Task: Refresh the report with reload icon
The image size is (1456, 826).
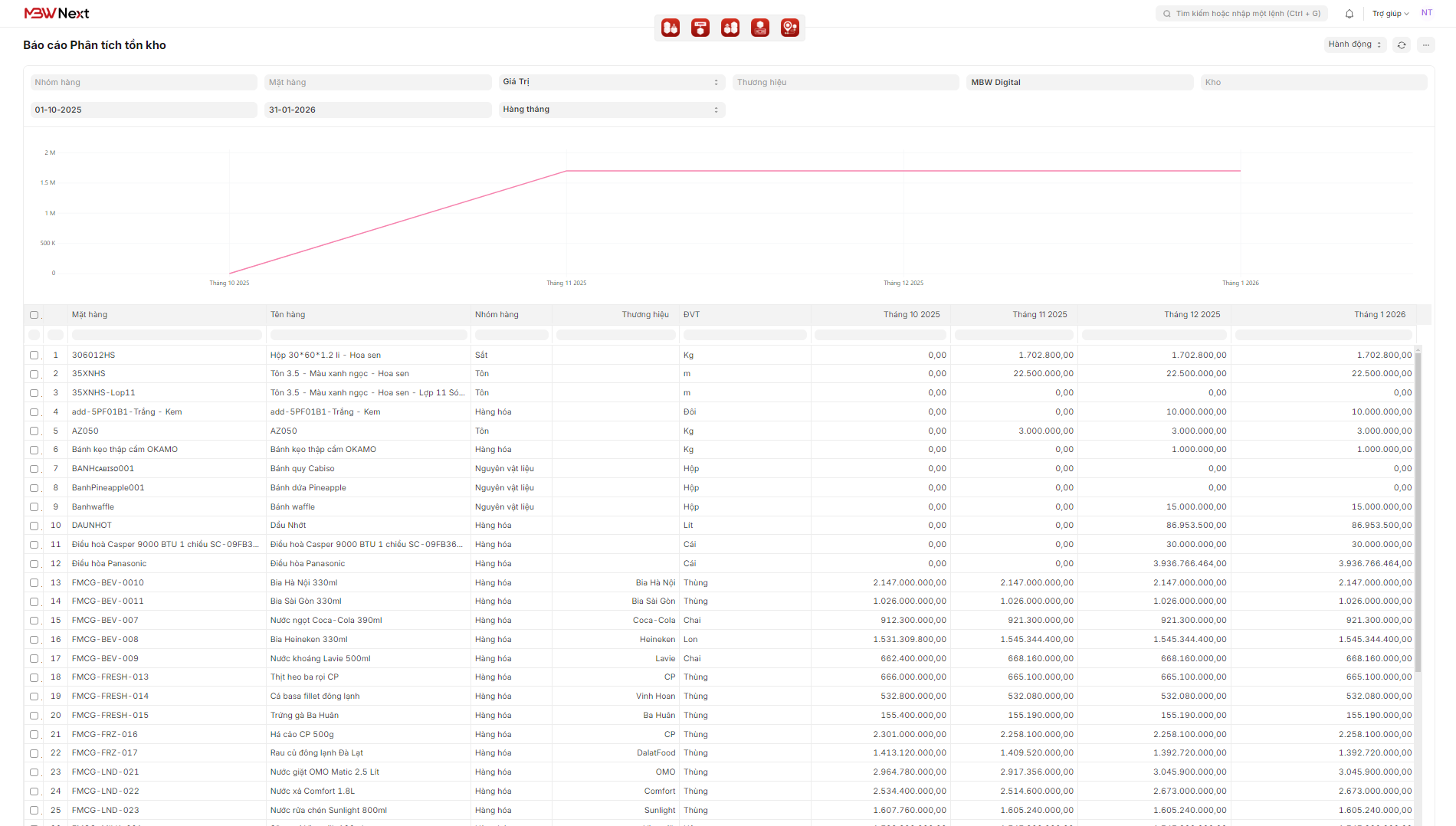Action: point(1402,45)
